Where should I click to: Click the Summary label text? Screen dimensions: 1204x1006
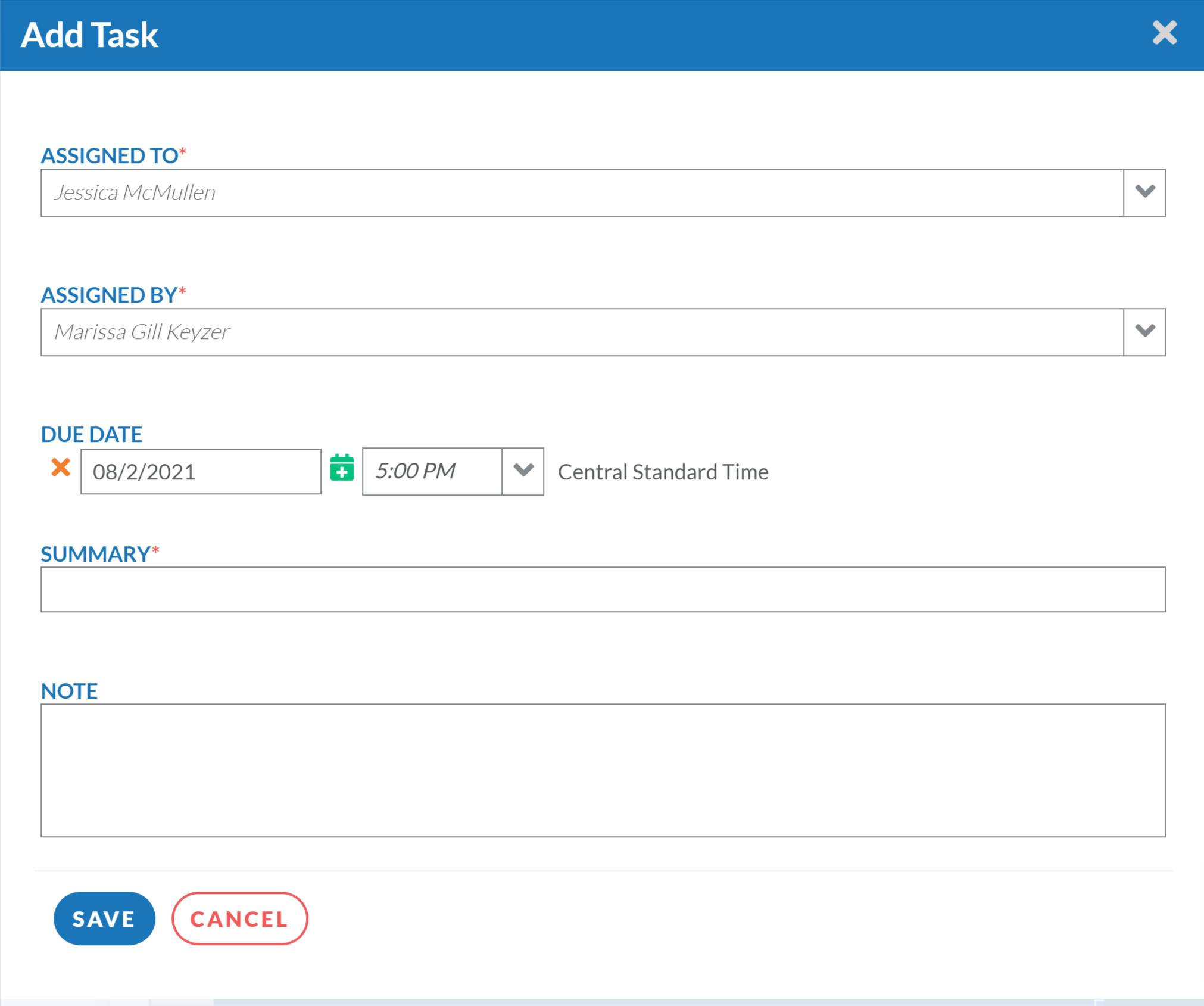(95, 554)
